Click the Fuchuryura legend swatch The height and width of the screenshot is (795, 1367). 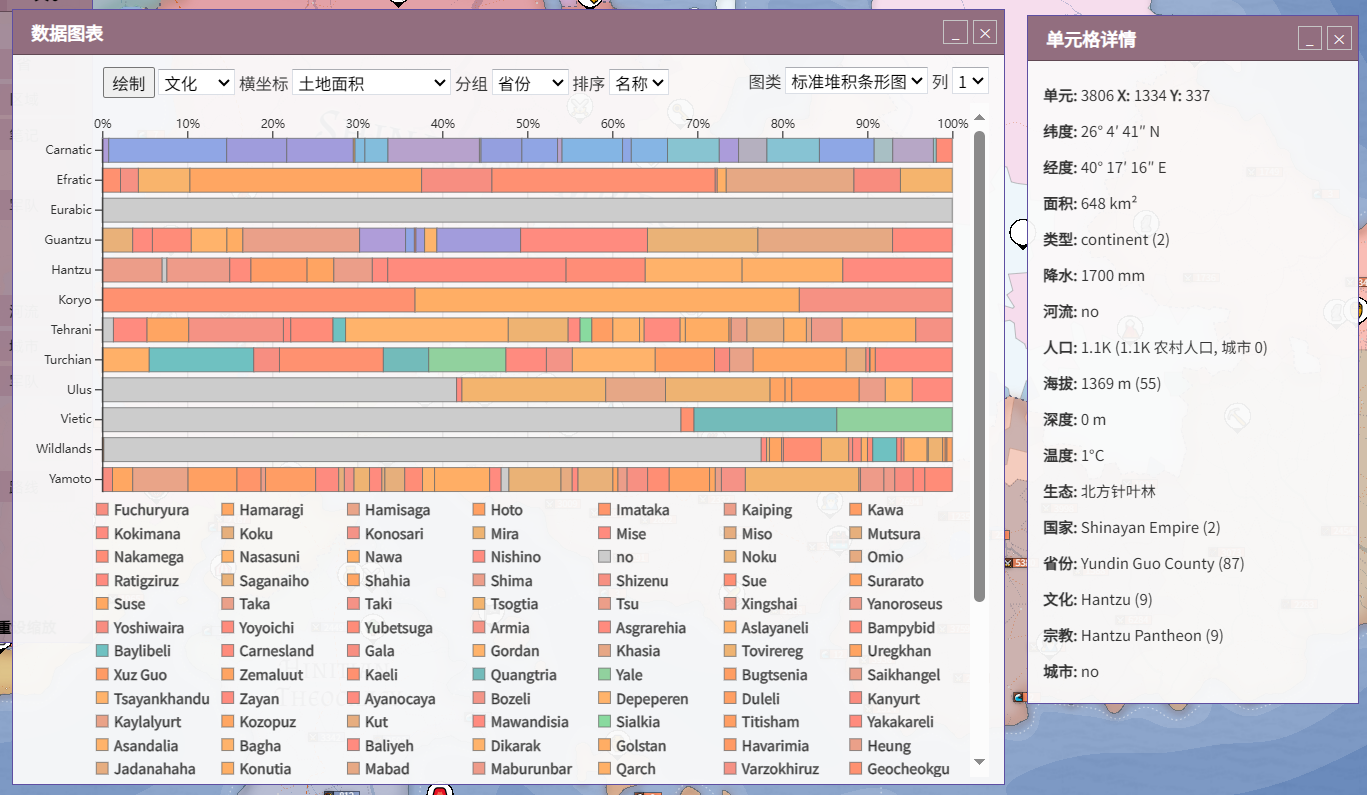(x=102, y=510)
